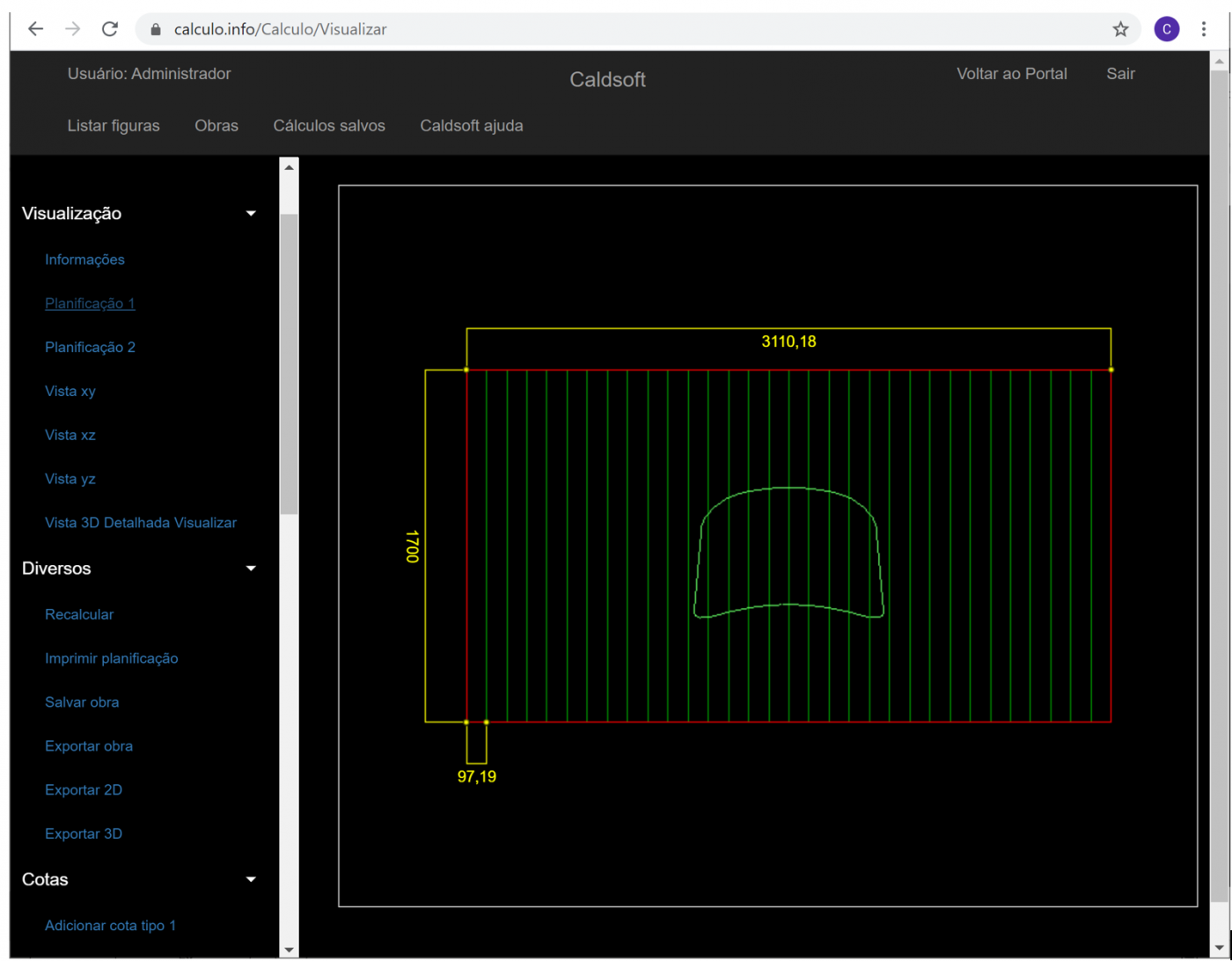This screenshot has height=961, width=1232.
Task: Open the user profile avatar
Action: coord(1166,29)
